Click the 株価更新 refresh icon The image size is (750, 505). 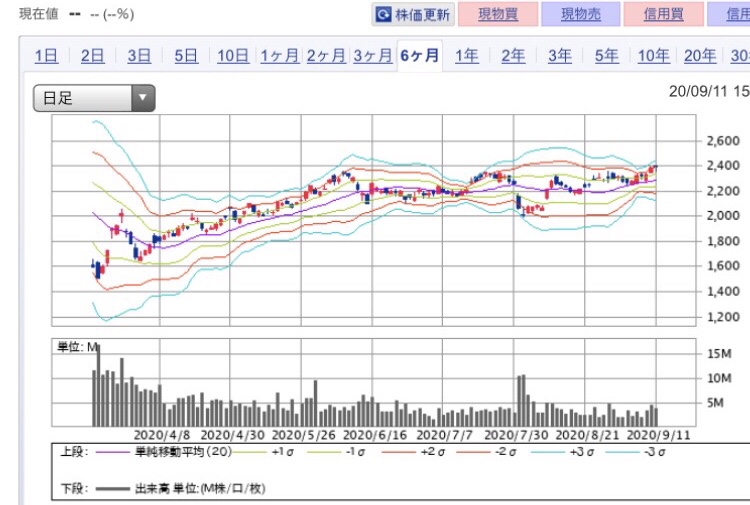[383, 14]
